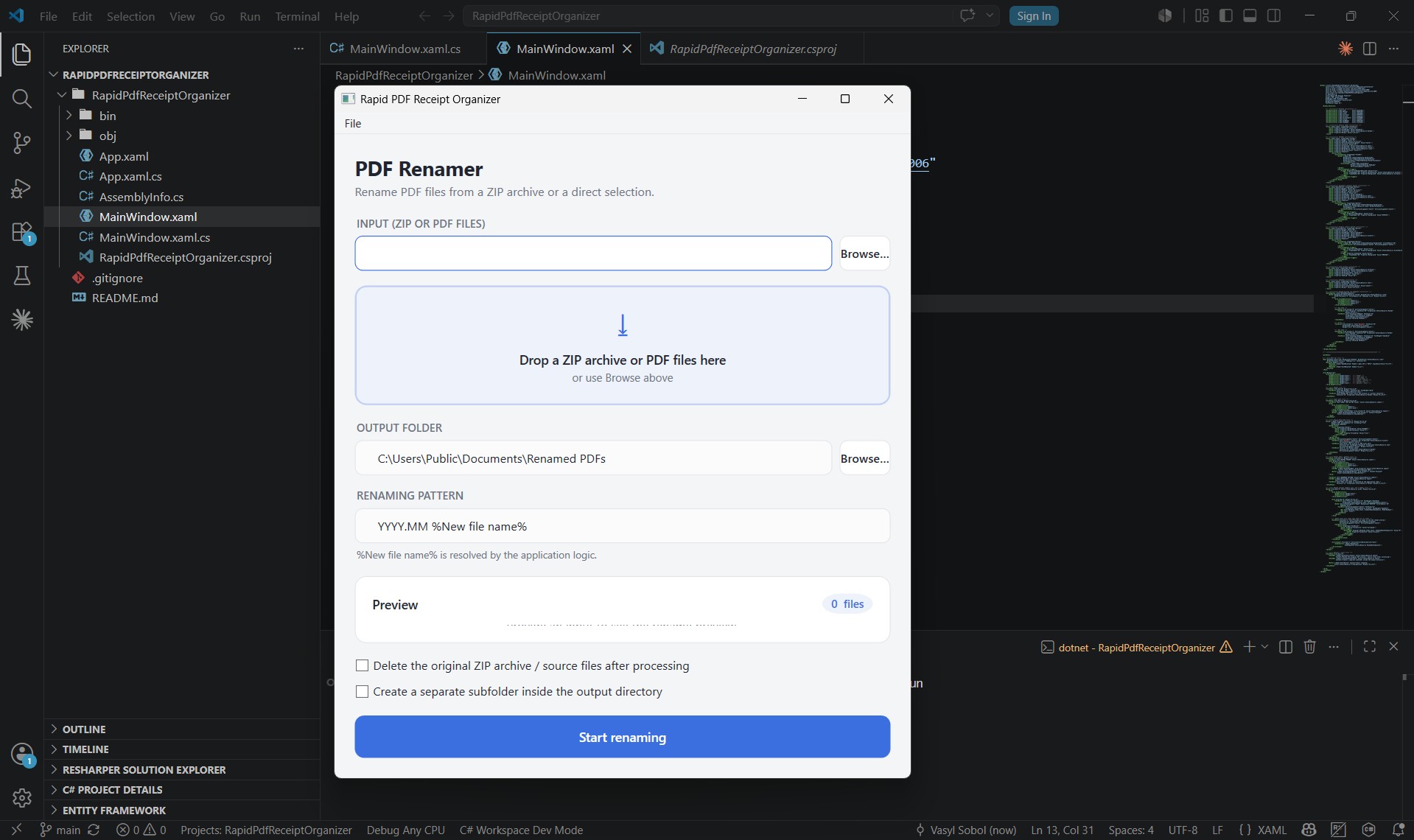Viewport: 1414px width, 840px height.
Task: Open the chat dropdown arrow in title bar
Action: [990, 15]
